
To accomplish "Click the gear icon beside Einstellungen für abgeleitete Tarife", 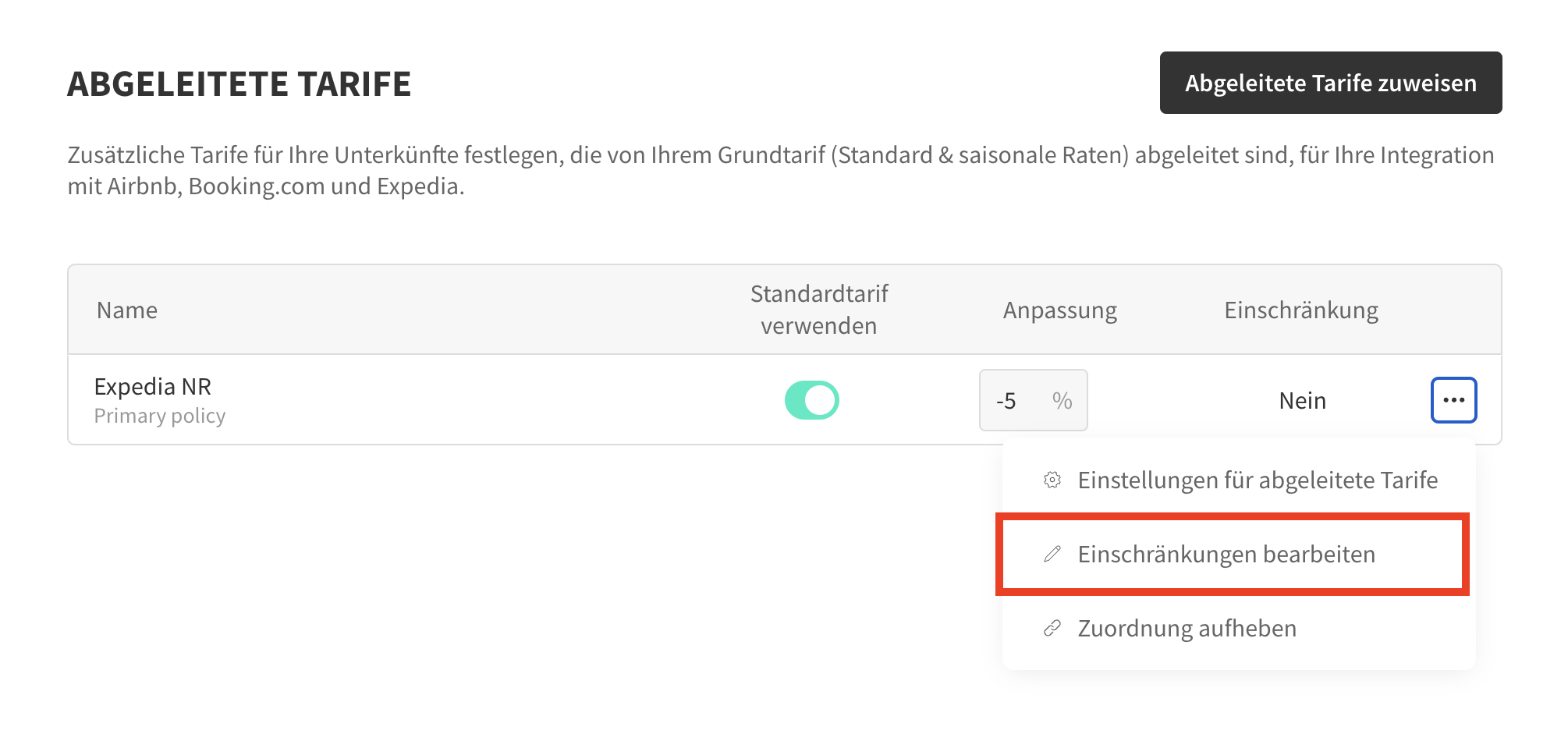I will click(1052, 480).
